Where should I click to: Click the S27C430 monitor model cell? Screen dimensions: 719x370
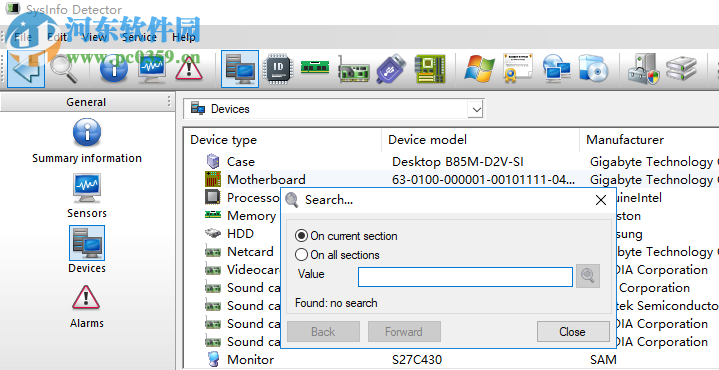pos(417,359)
